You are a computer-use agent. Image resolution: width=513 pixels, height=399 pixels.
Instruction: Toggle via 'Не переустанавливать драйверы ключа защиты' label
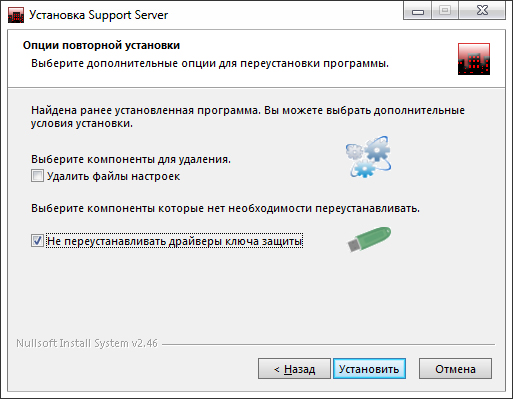[174, 241]
